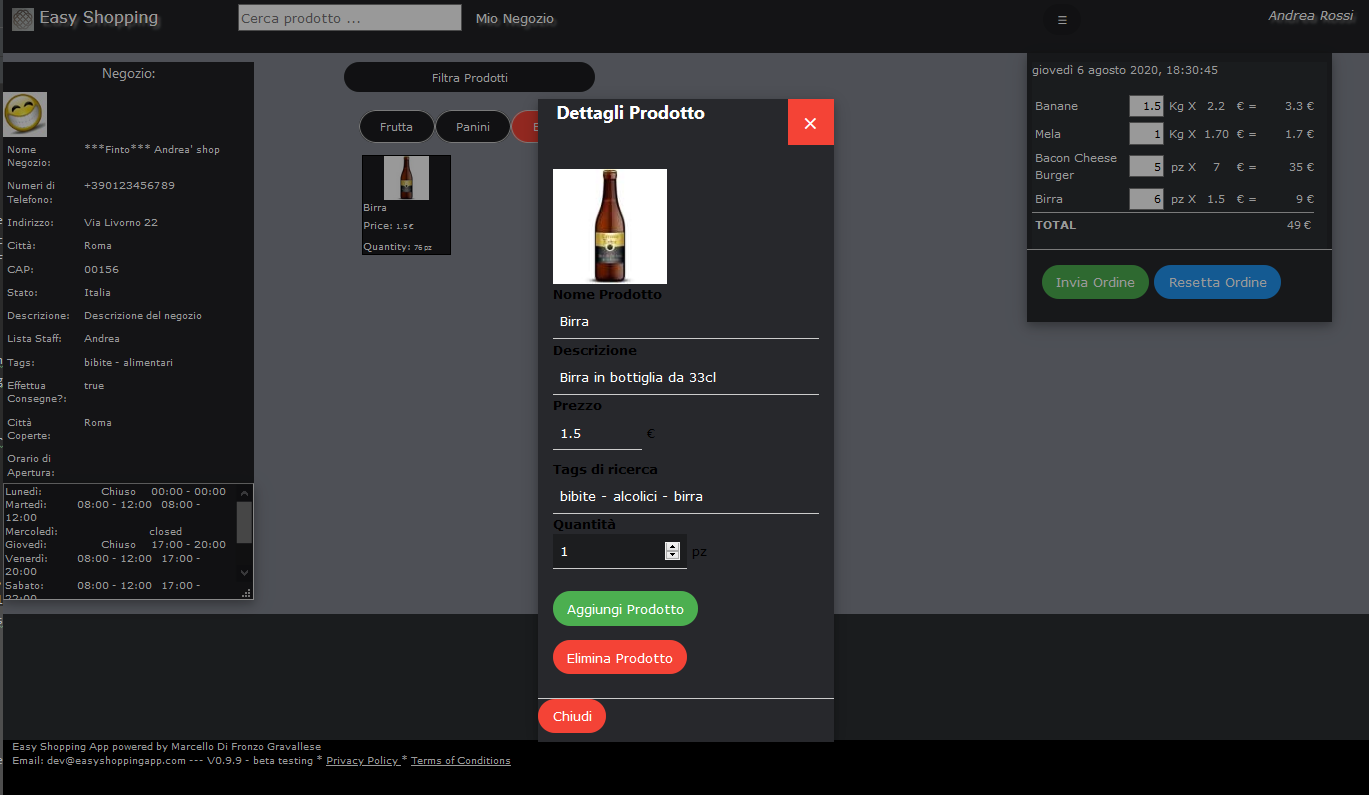1369x795 pixels.
Task: Click the opening hours scroll-up arrow
Action: (245, 492)
